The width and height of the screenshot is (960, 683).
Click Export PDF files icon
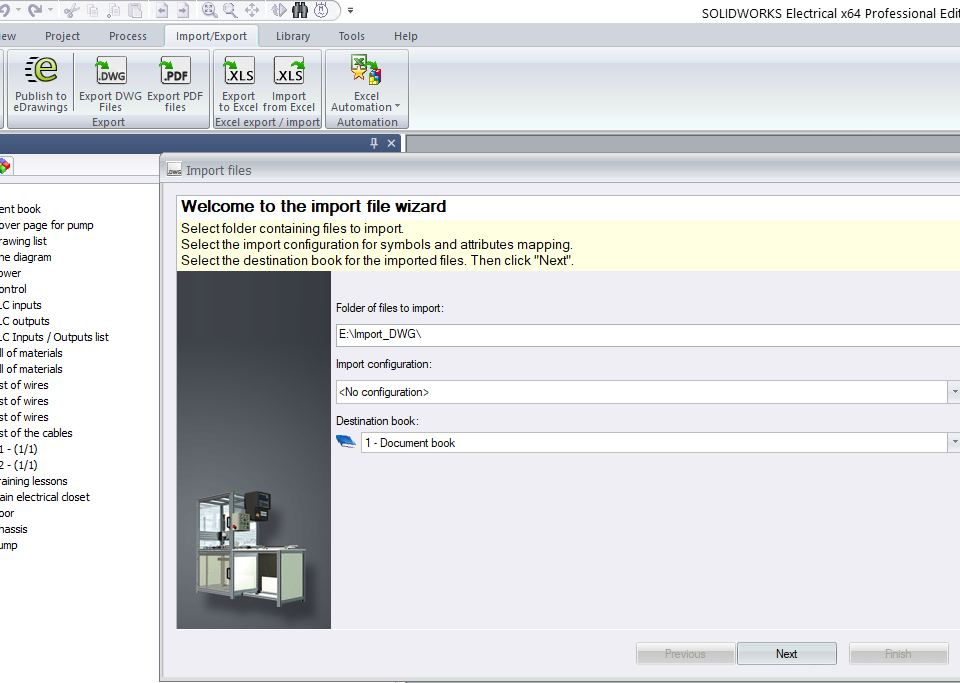pyautogui.click(x=175, y=84)
